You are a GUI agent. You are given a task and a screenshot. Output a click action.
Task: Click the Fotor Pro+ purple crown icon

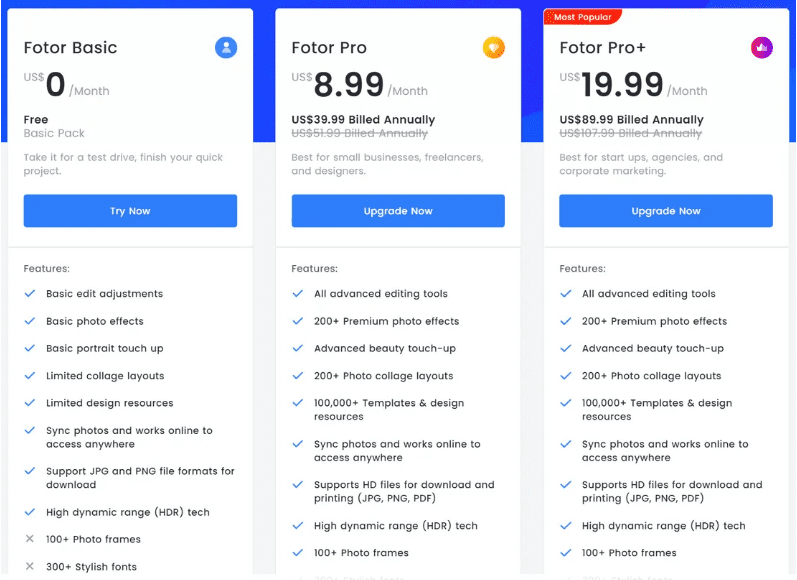coord(761,48)
